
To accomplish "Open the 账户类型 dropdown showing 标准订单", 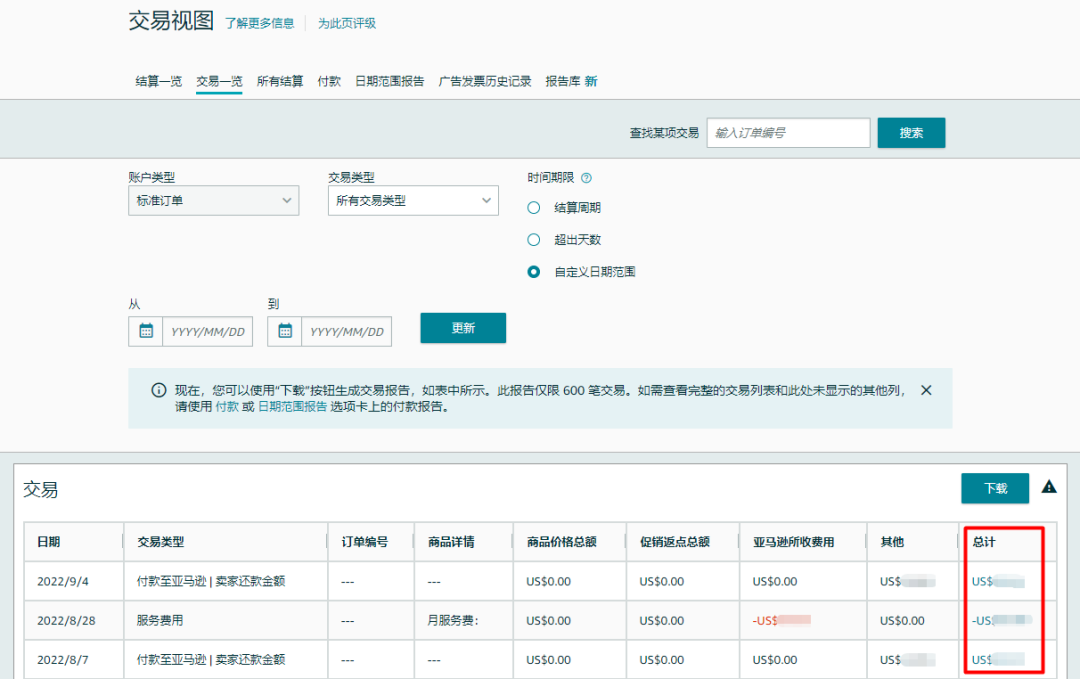I will [x=213, y=200].
